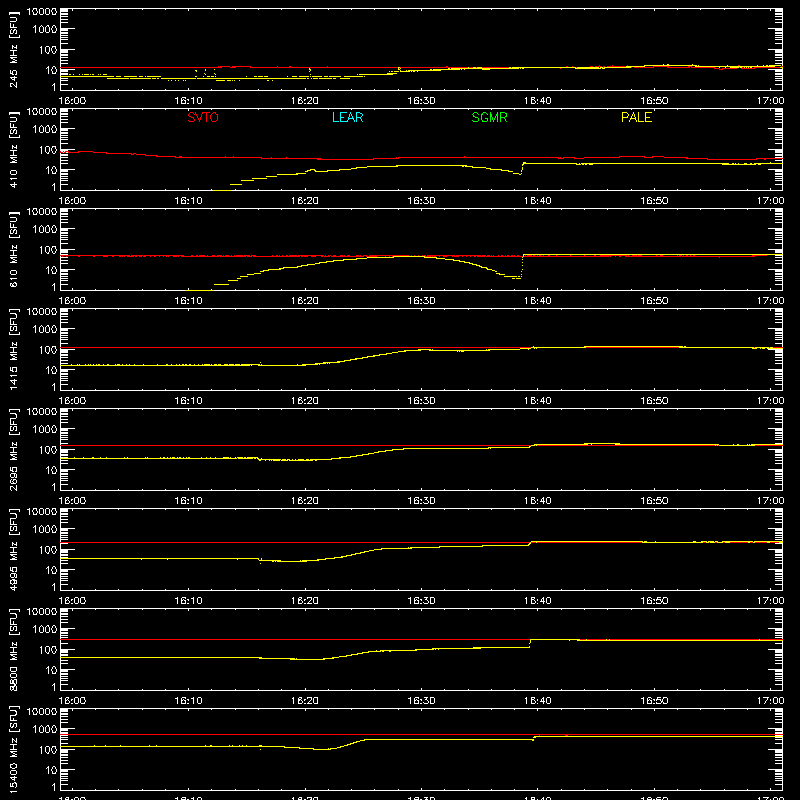
Task: Select the yellow PALE station label
Action: click(636, 117)
